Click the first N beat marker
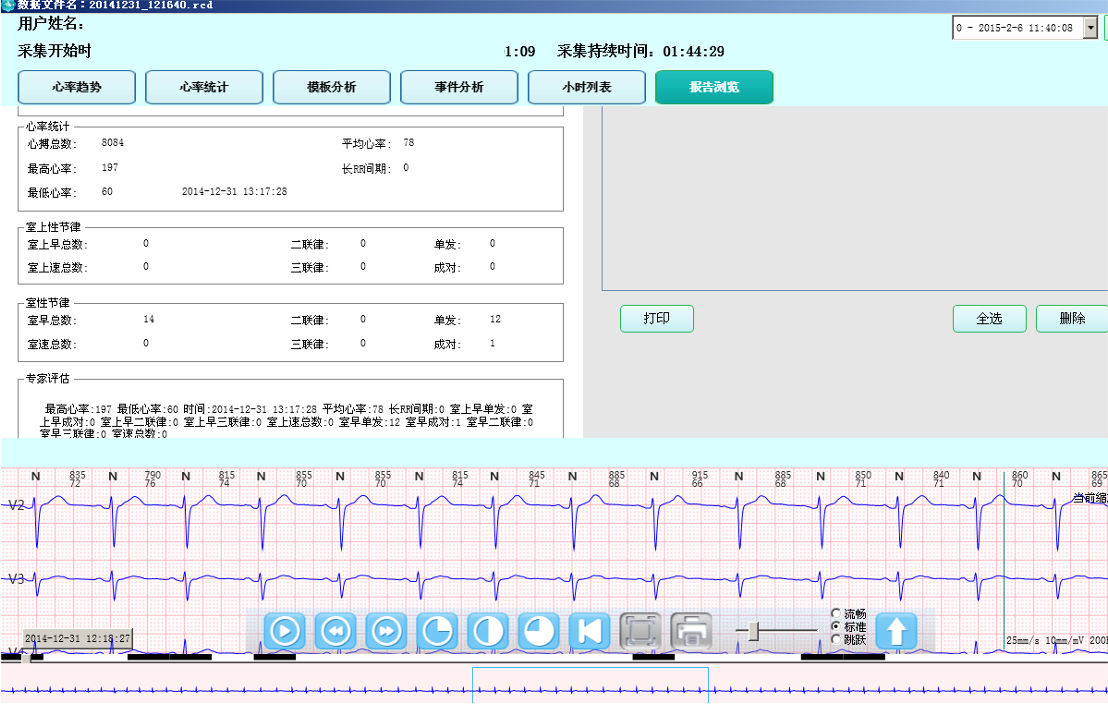 [x=35, y=476]
